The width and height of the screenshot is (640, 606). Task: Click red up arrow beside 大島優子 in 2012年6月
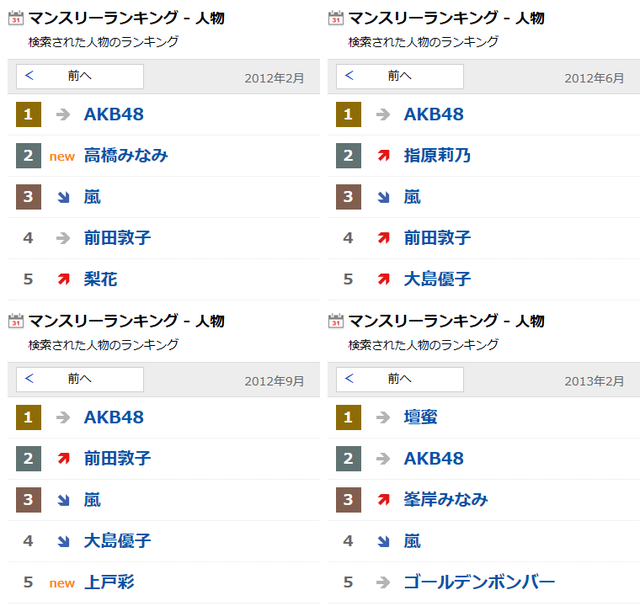(383, 279)
